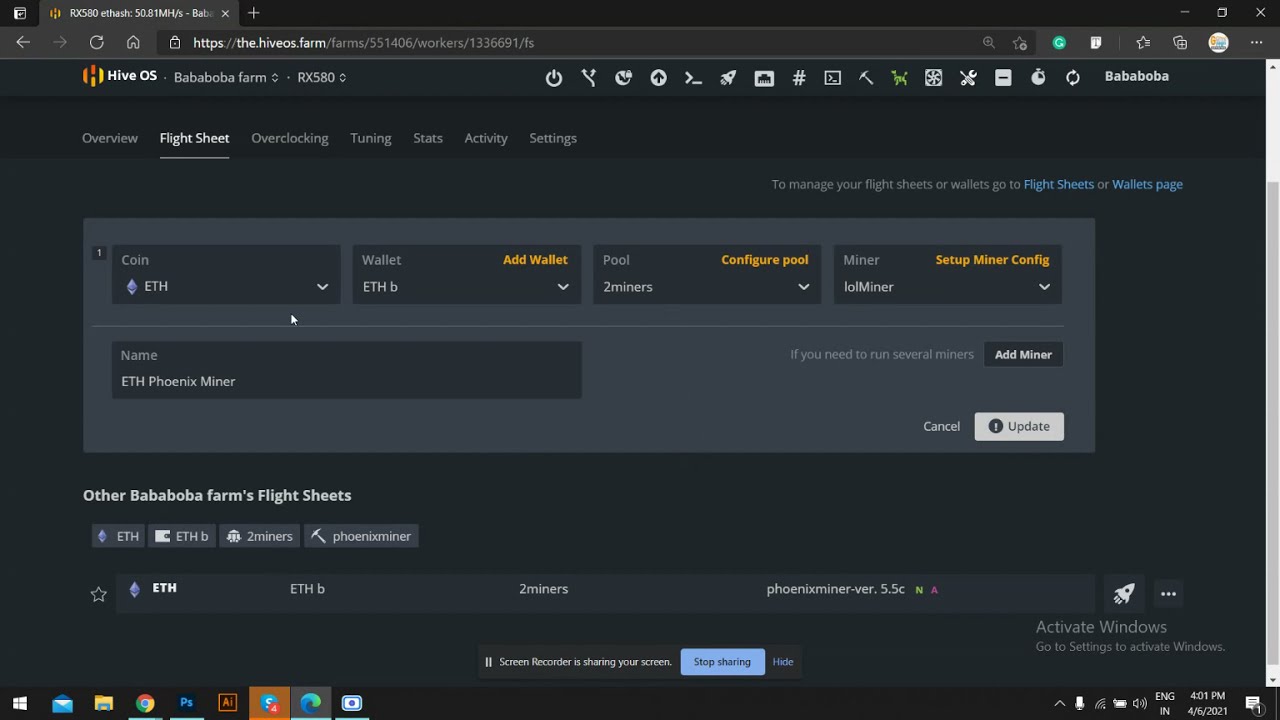Viewport: 1280px width, 720px height.
Task: Click Stop sharing in screen recorder bar
Action: (x=722, y=662)
